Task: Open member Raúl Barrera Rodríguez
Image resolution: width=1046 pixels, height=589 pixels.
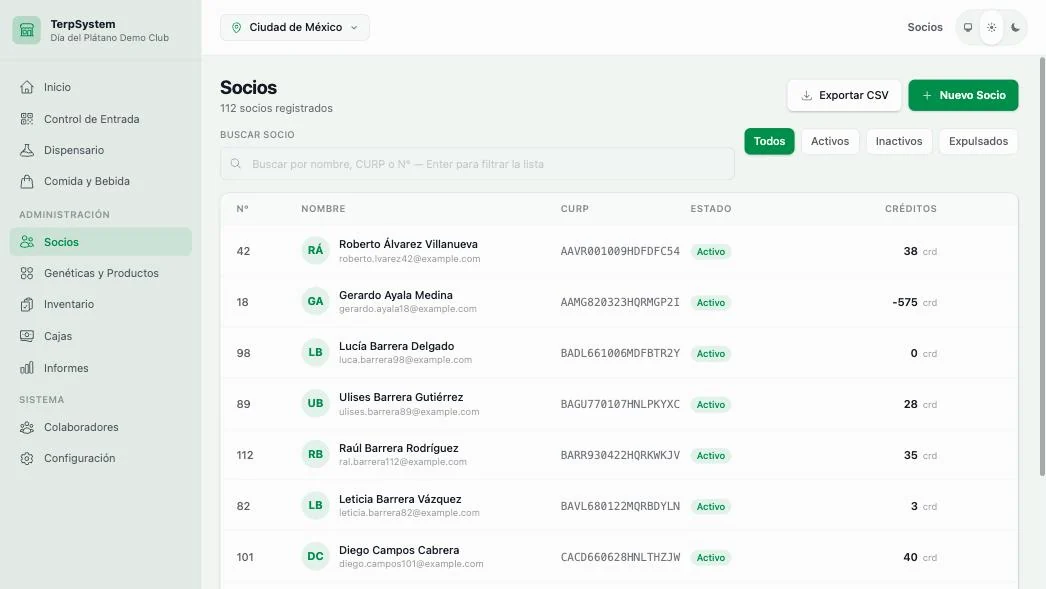Action: 398,448
